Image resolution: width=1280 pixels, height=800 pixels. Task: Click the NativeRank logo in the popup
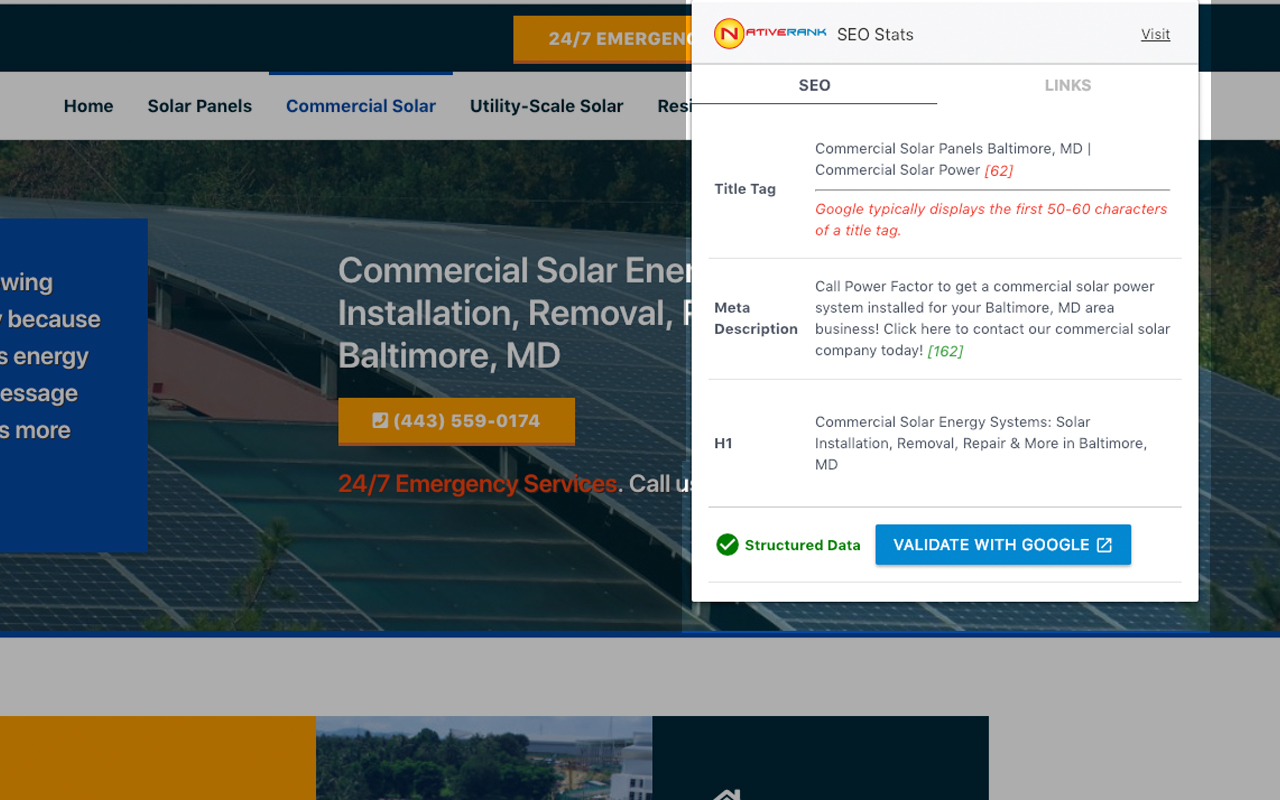pyautogui.click(x=770, y=34)
